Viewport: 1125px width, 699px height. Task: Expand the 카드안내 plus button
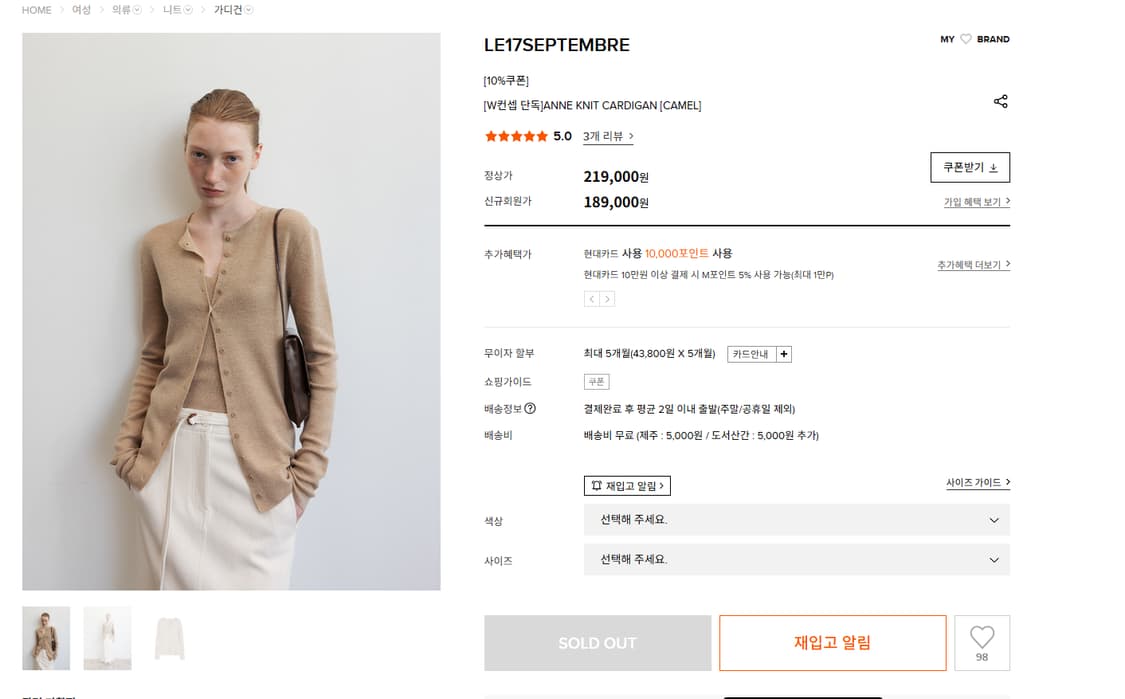784,354
